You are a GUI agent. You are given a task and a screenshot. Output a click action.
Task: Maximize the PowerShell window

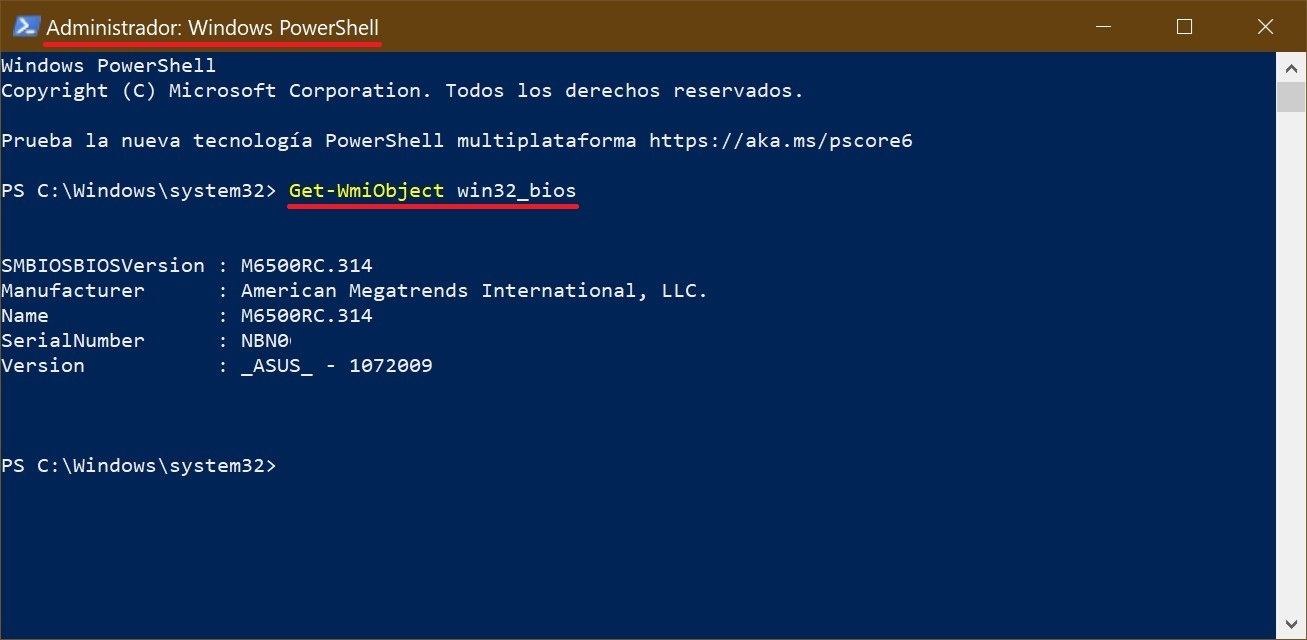pyautogui.click(x=1185, y=27)
